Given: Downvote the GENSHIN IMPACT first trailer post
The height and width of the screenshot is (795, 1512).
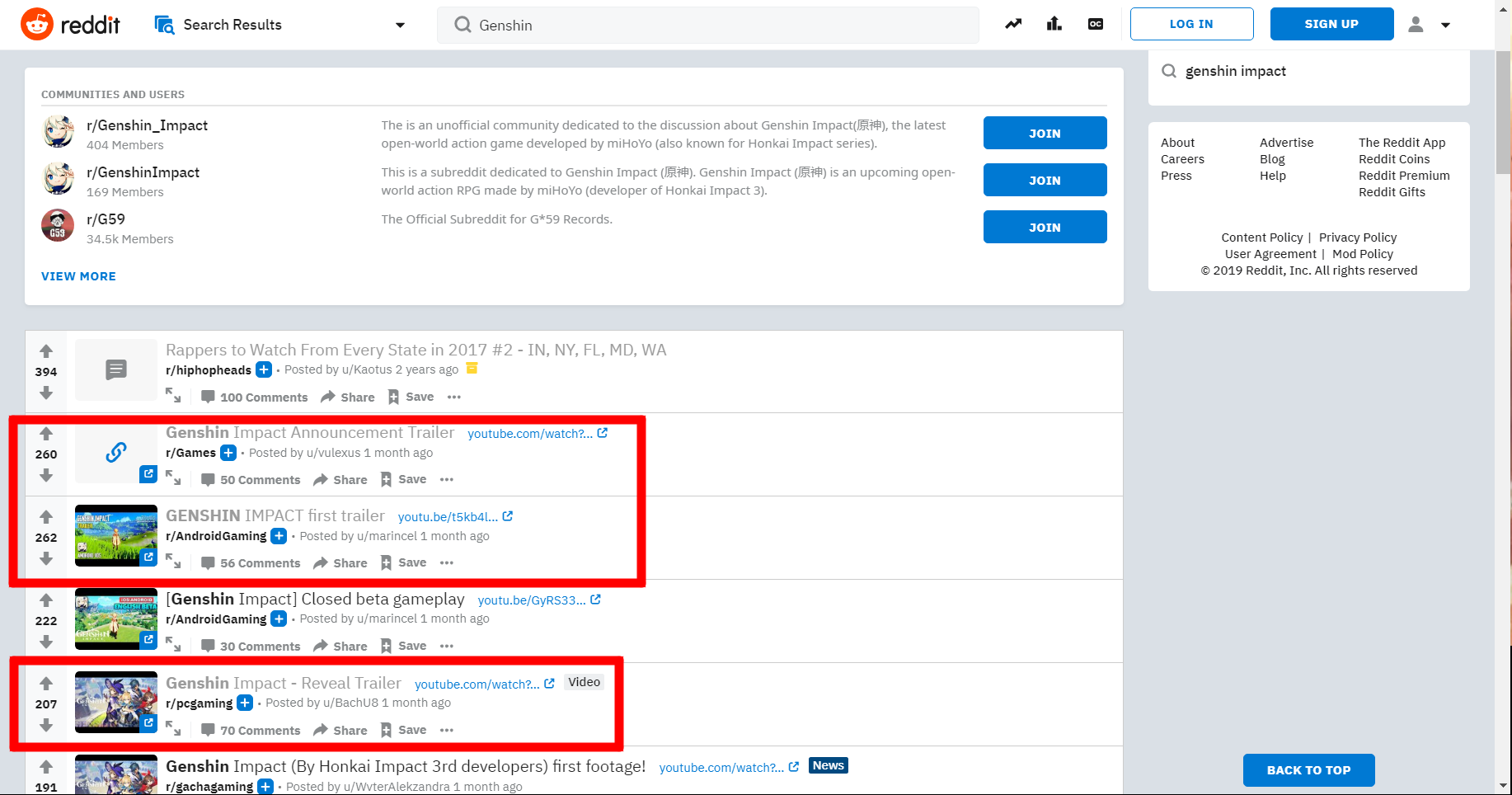Looking at the screenshot, I should pyautogui.click(x=46, y=558).
